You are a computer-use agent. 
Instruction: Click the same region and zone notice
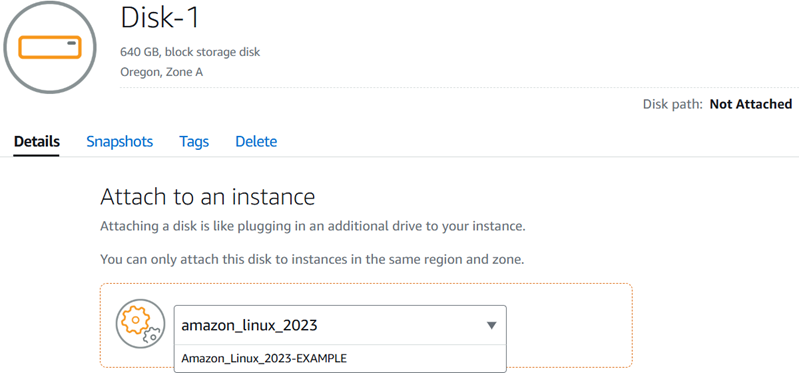[312, 259]
